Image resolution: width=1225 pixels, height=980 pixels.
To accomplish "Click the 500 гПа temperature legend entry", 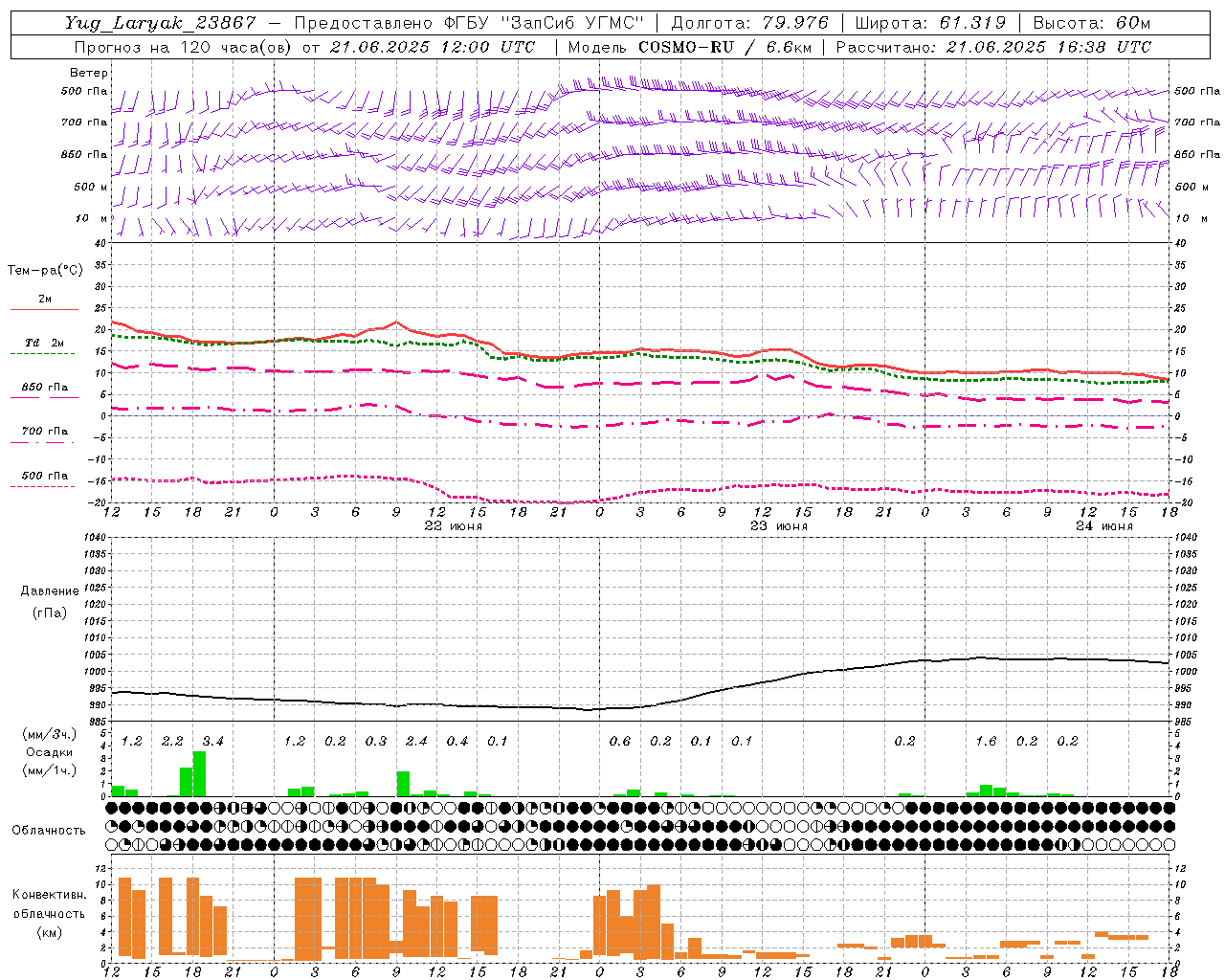I will pos(44,476).
